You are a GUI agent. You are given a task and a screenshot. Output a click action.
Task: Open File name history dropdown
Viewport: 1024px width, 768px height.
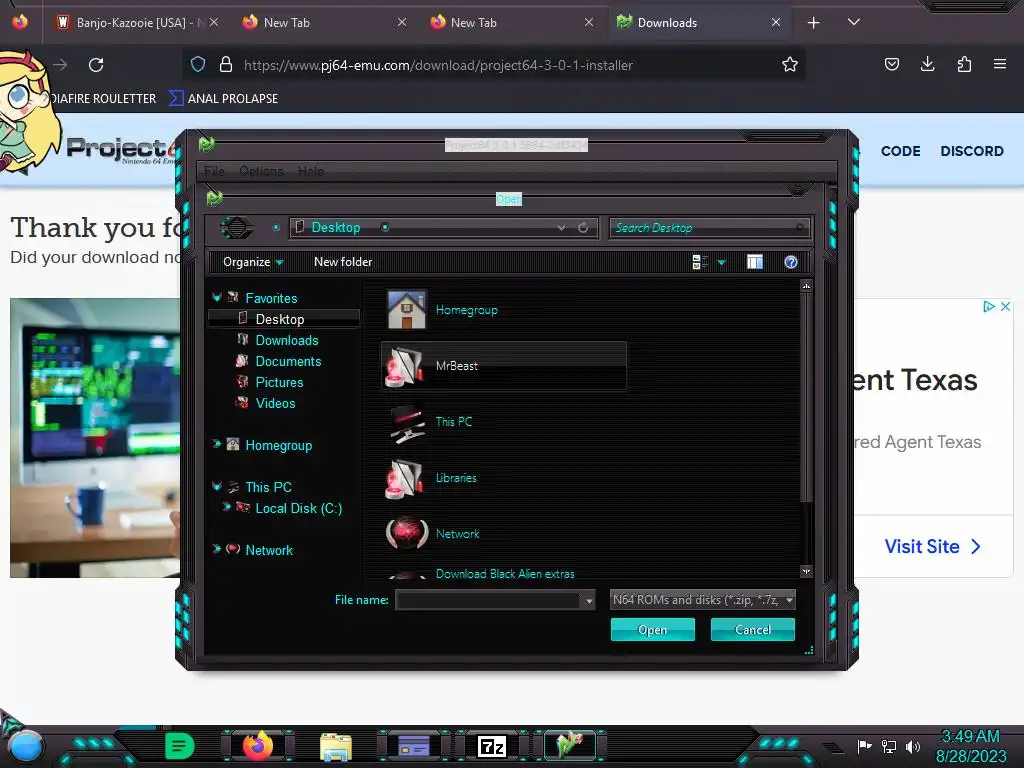(x=588, y=600)
